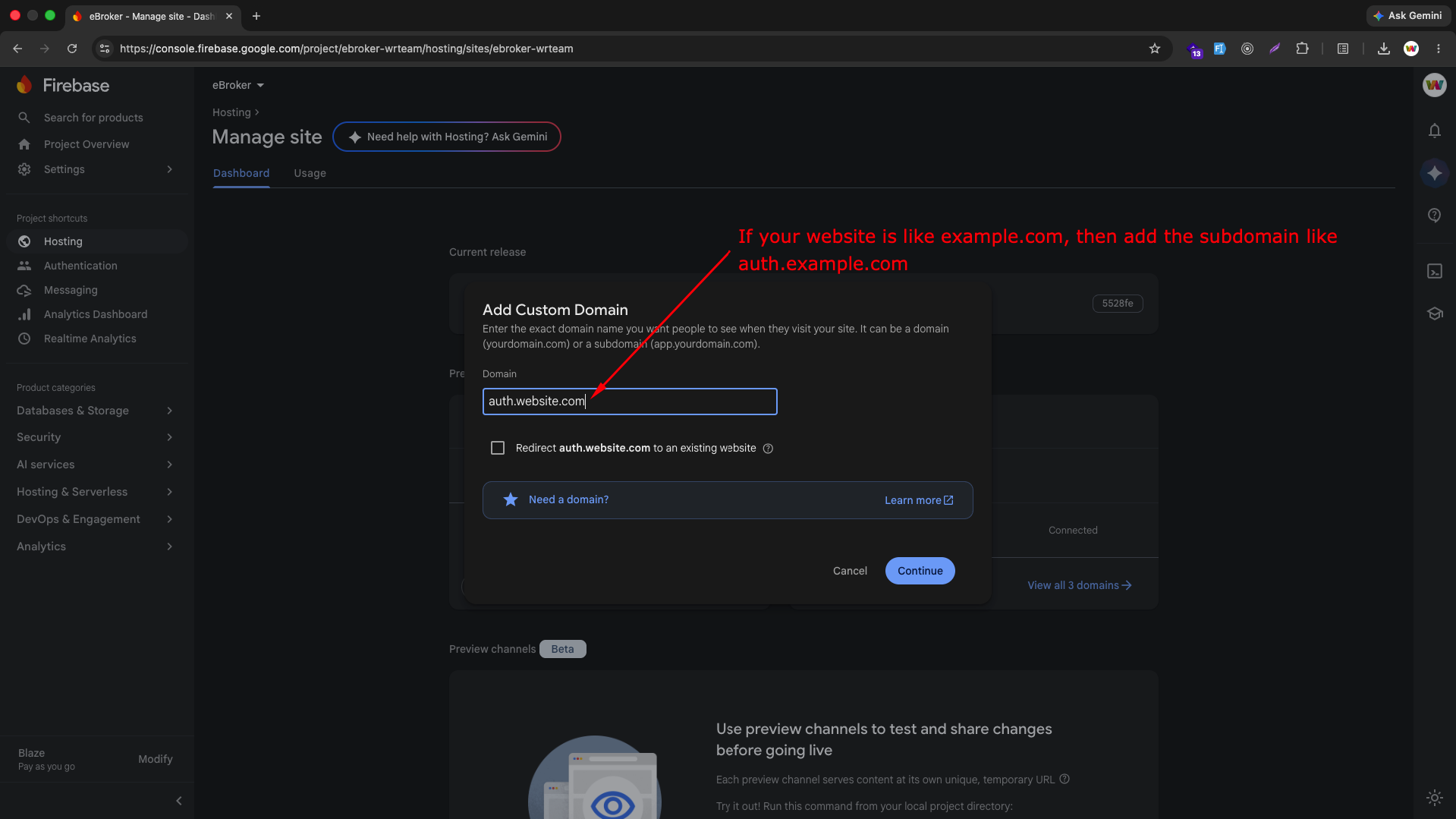This screenshot has width=1456, height=819.
Task: Open the Cloud Shell terminal icon
Action: click(1434, 271)
